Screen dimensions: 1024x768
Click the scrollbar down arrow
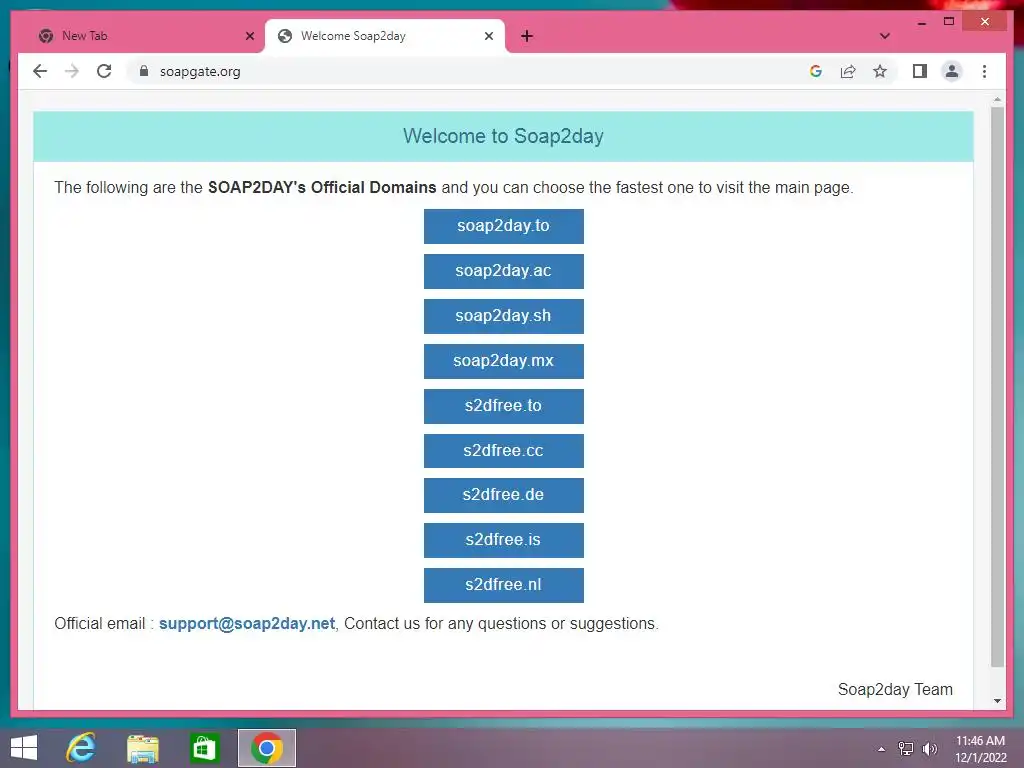997,701
